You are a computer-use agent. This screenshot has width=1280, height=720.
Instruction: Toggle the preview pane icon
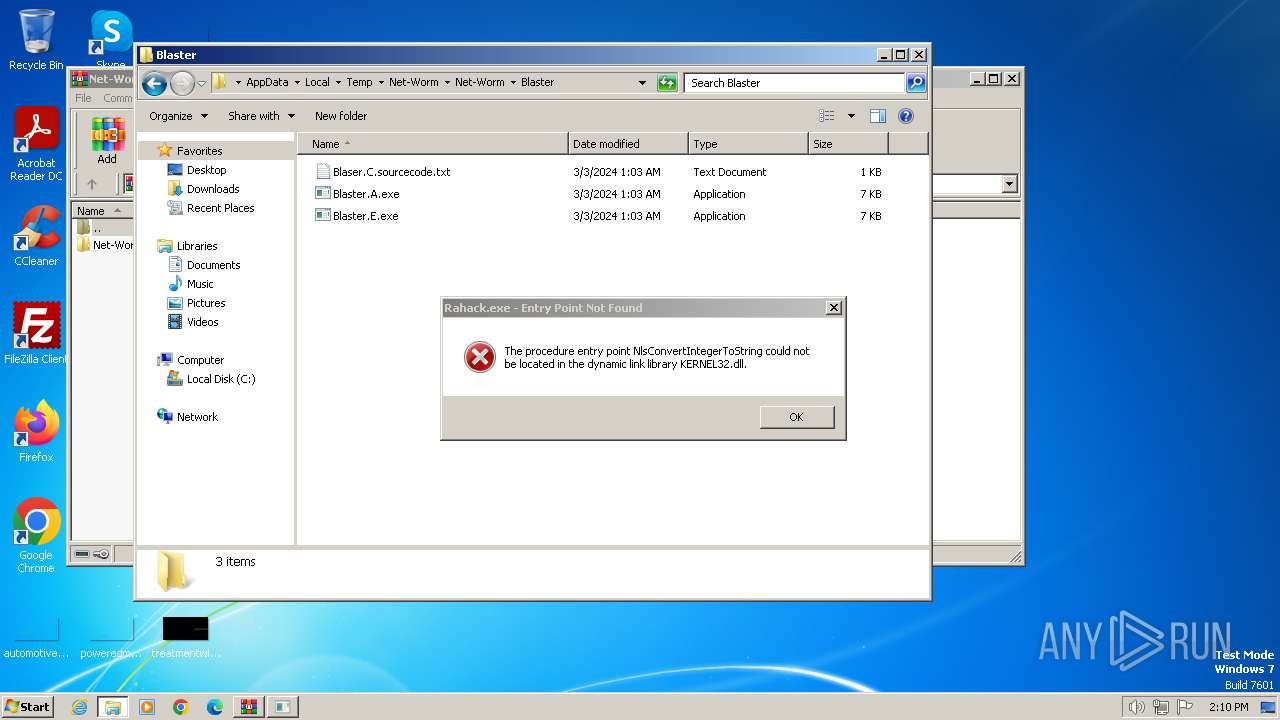pos(878,116)
